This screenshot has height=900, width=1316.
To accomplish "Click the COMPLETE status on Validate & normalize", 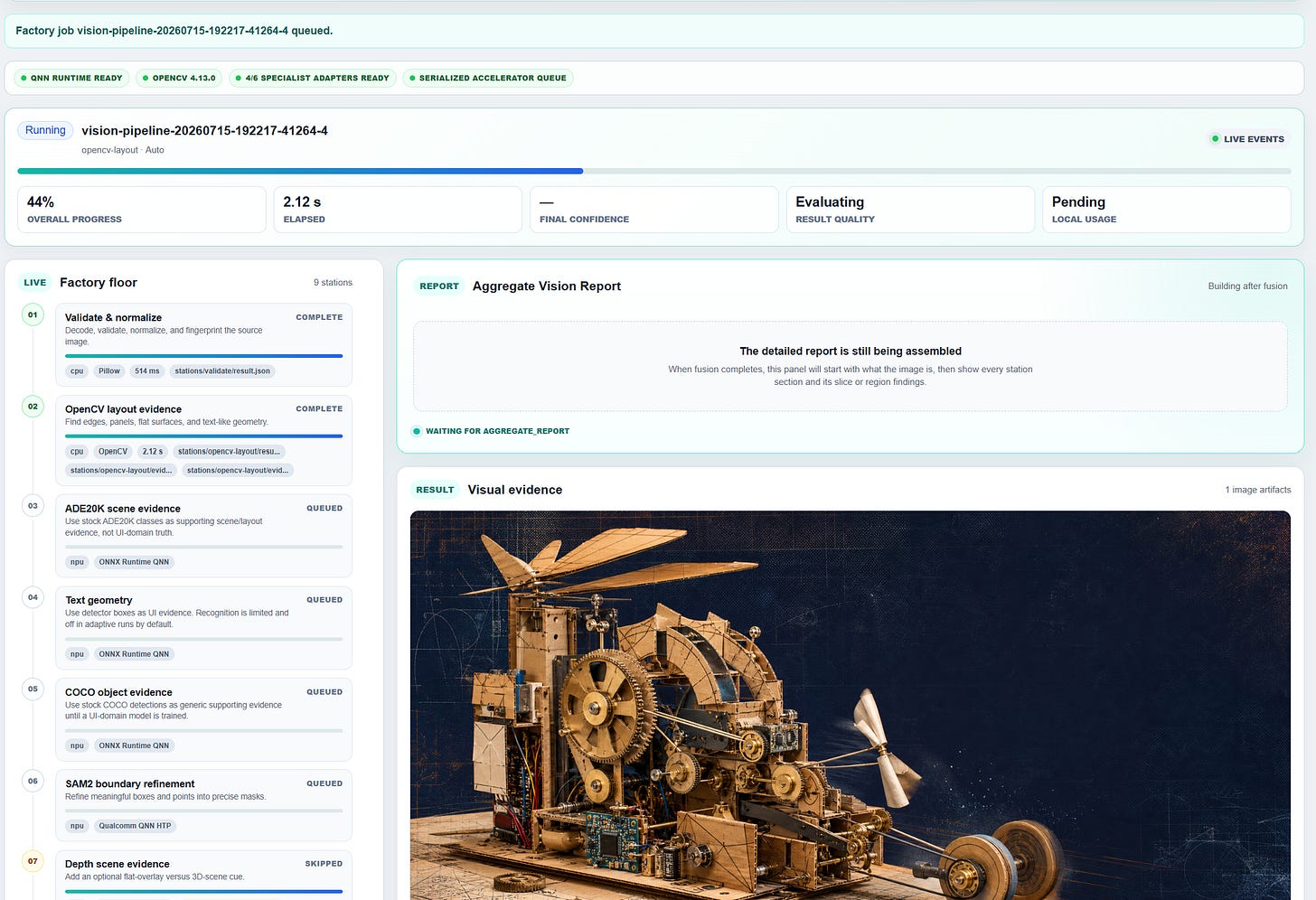I will pyautogui.click(x=319, y=317).
